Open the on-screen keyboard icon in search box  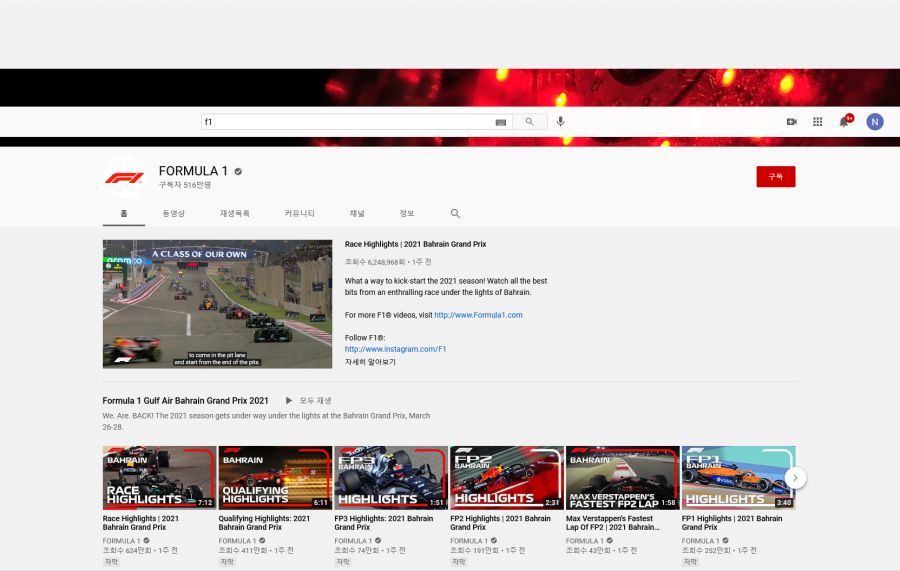501,122
